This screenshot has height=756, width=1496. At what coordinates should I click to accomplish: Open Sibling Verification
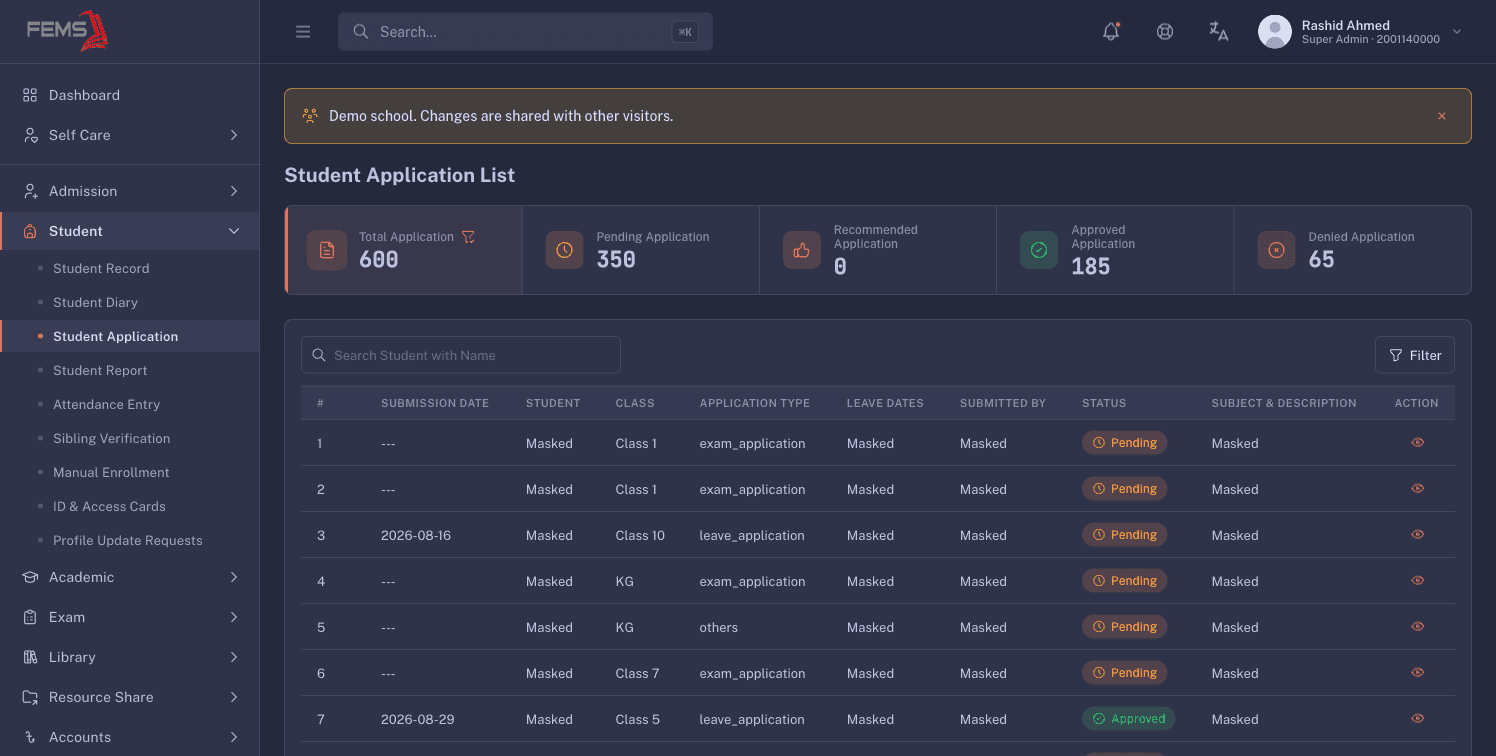111,438
